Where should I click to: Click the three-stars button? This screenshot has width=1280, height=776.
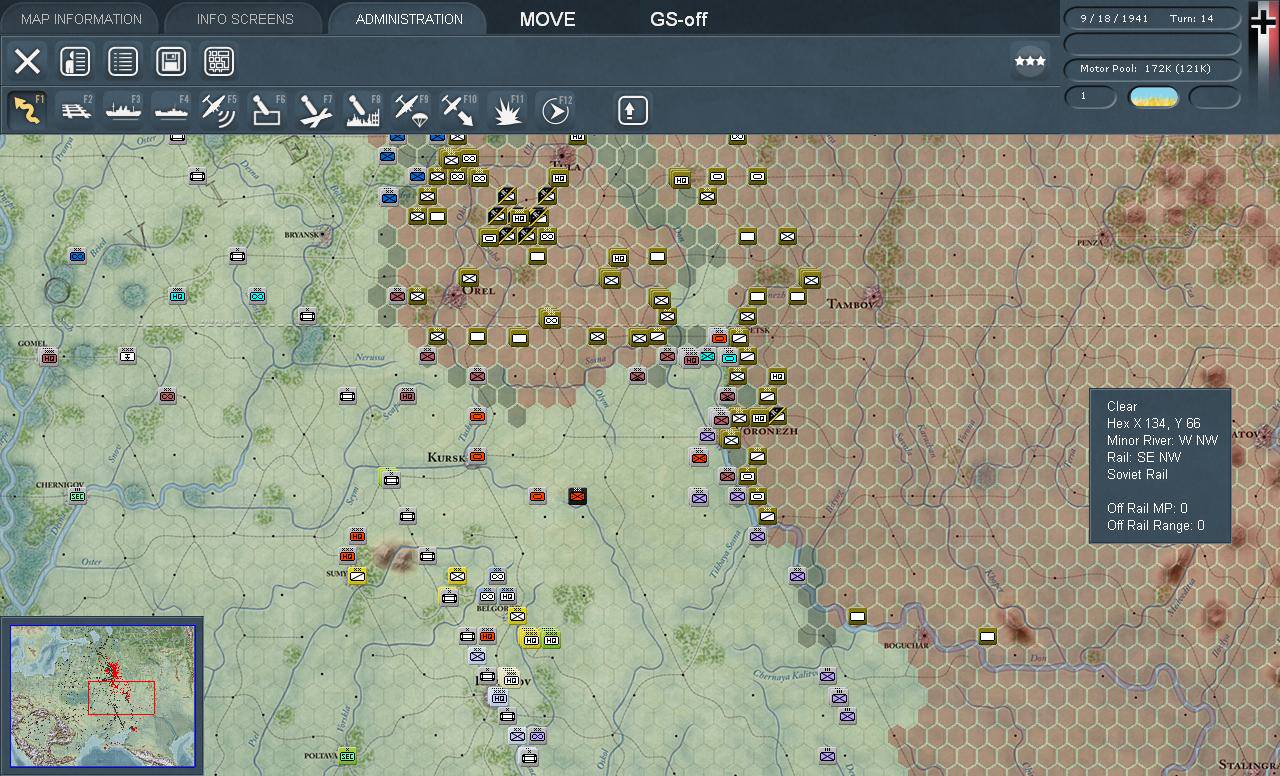coord(1030,62)
